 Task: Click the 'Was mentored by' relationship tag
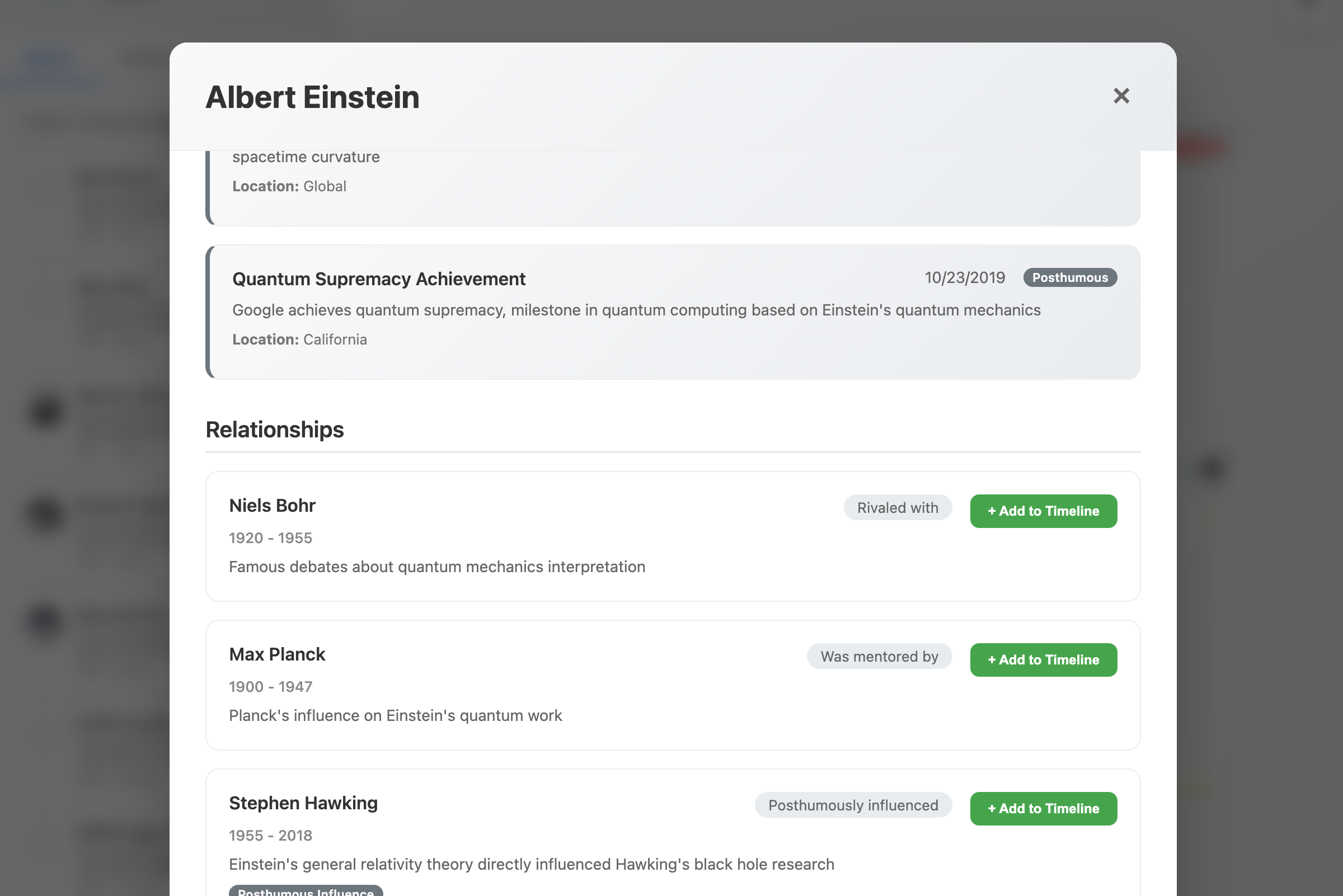tap(879, 656)
